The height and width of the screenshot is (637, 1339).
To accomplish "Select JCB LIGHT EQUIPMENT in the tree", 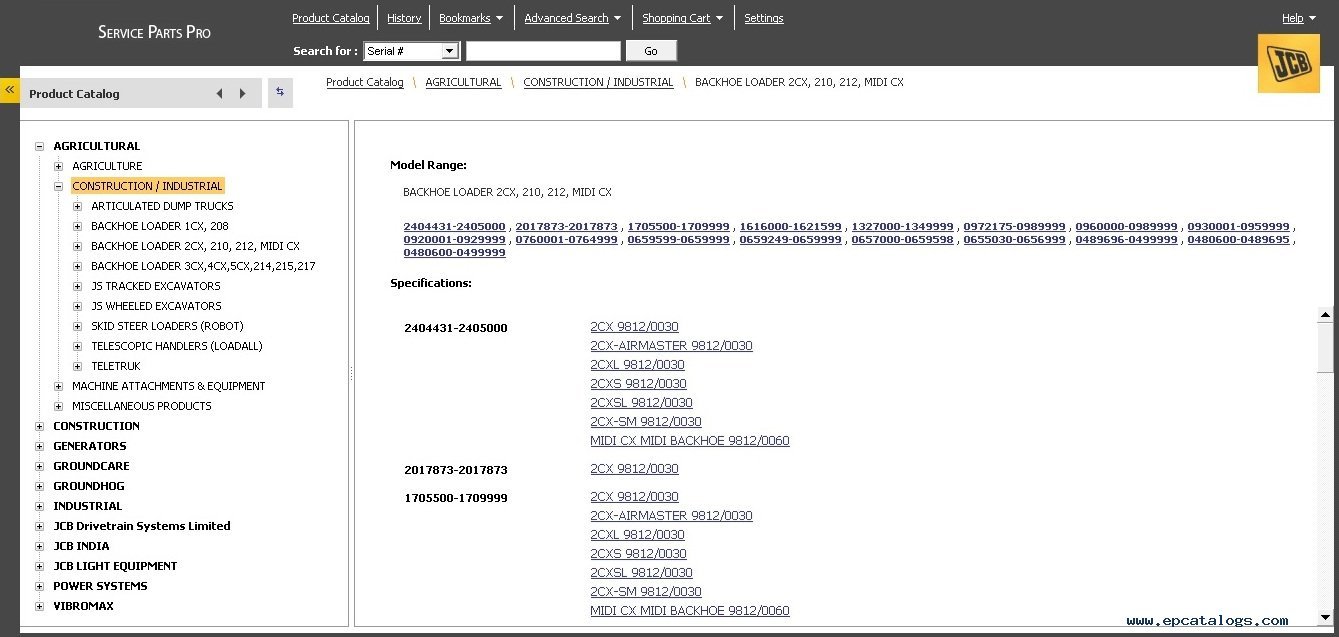I will [115, 566].
